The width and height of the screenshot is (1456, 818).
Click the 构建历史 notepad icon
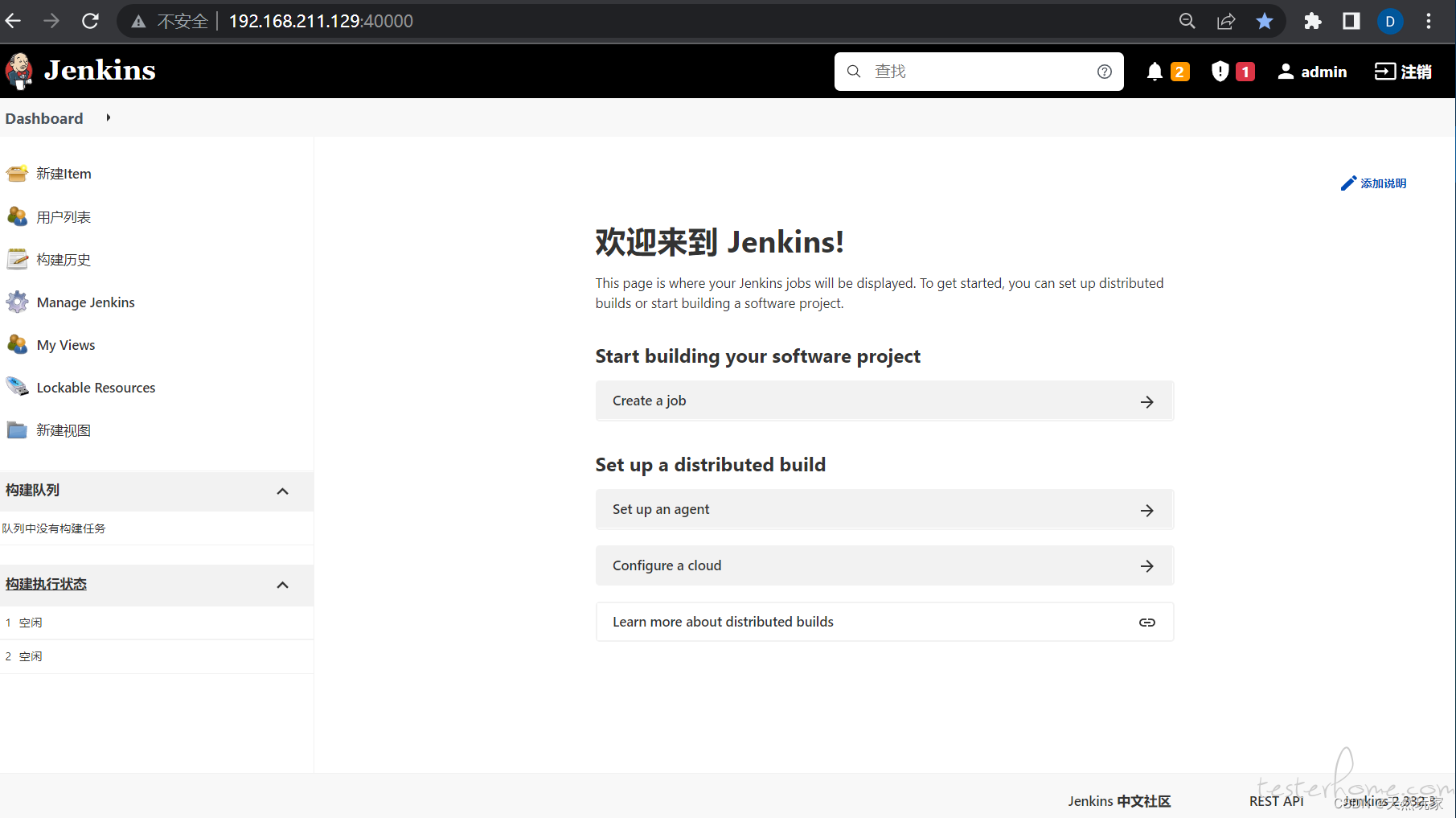point(17,259)
